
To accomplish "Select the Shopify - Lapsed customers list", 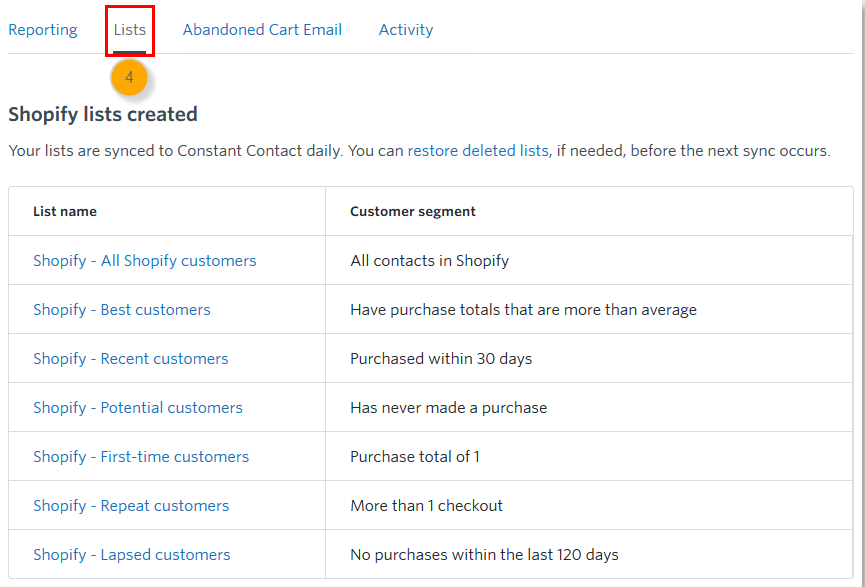I will click(x=131, y=554).
